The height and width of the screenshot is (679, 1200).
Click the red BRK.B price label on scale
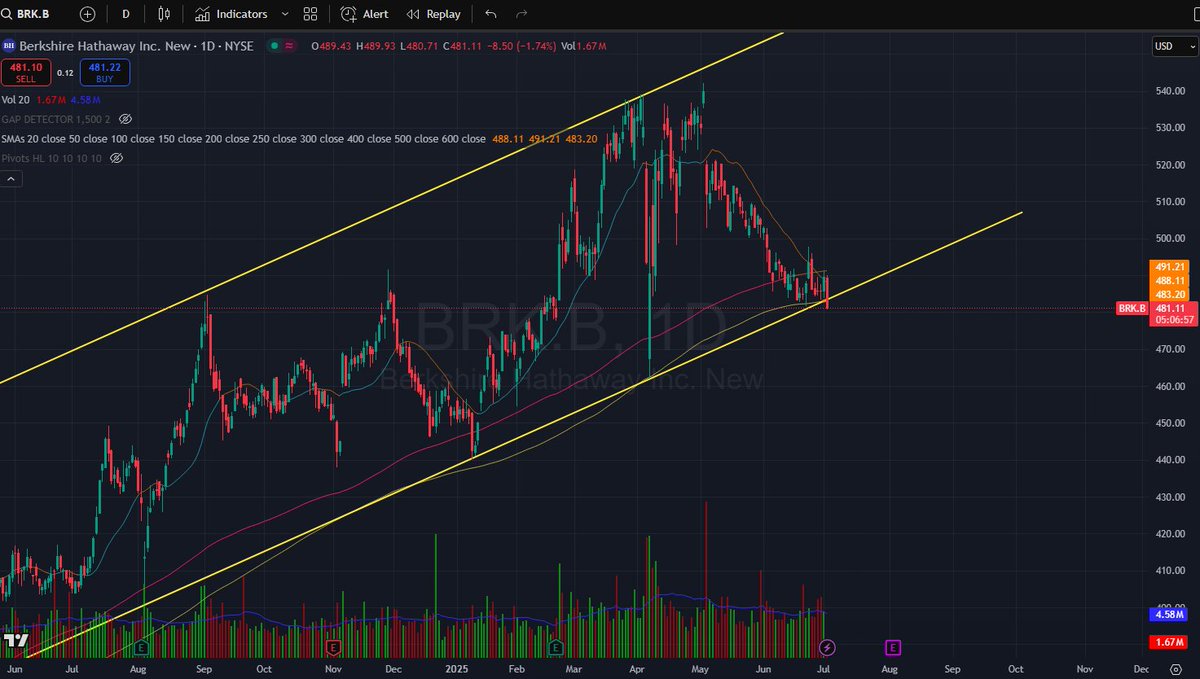tap(1131, 309)
